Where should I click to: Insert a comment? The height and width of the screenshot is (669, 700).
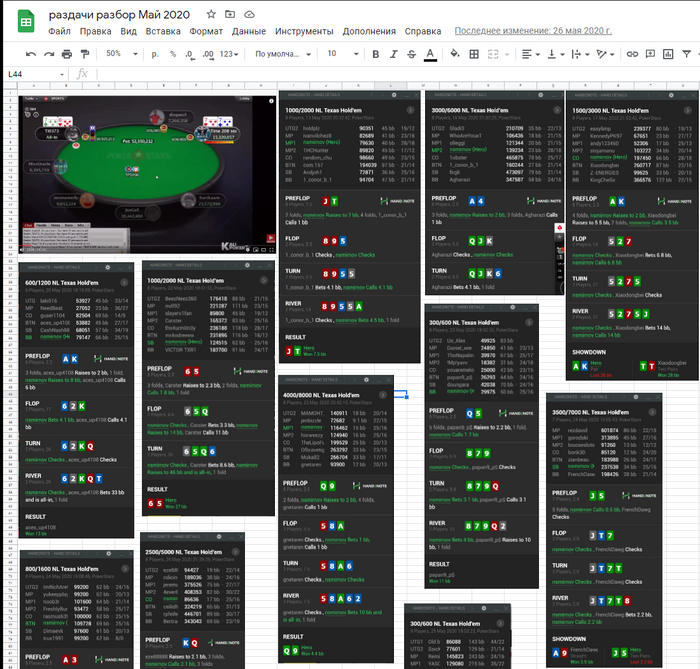(x=650, y=54)
